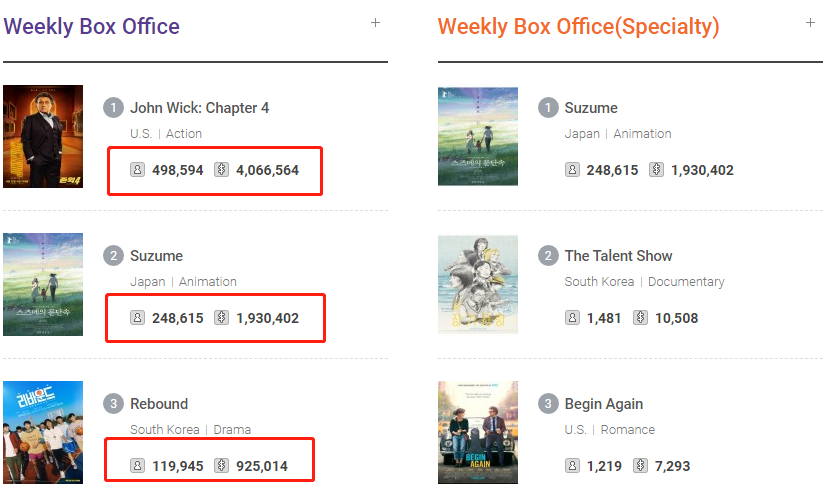The height and width of the screenshot is (497, 840).
Task: Click the admissions icon beside John Wick's 498,594
Action: pyautogui.click(x=137, y=170)
